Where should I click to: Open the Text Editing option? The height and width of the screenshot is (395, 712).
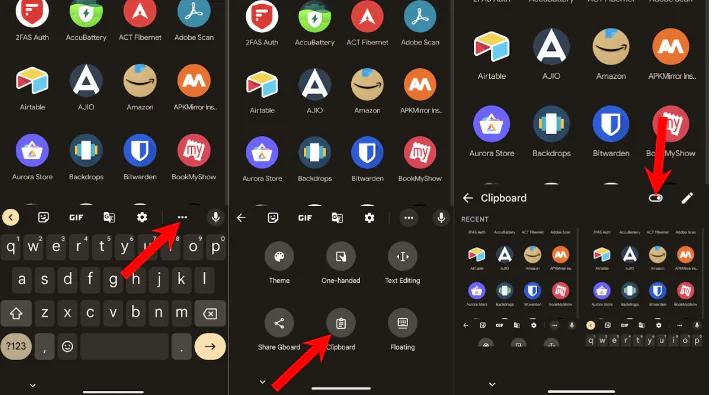coord(402,257)
